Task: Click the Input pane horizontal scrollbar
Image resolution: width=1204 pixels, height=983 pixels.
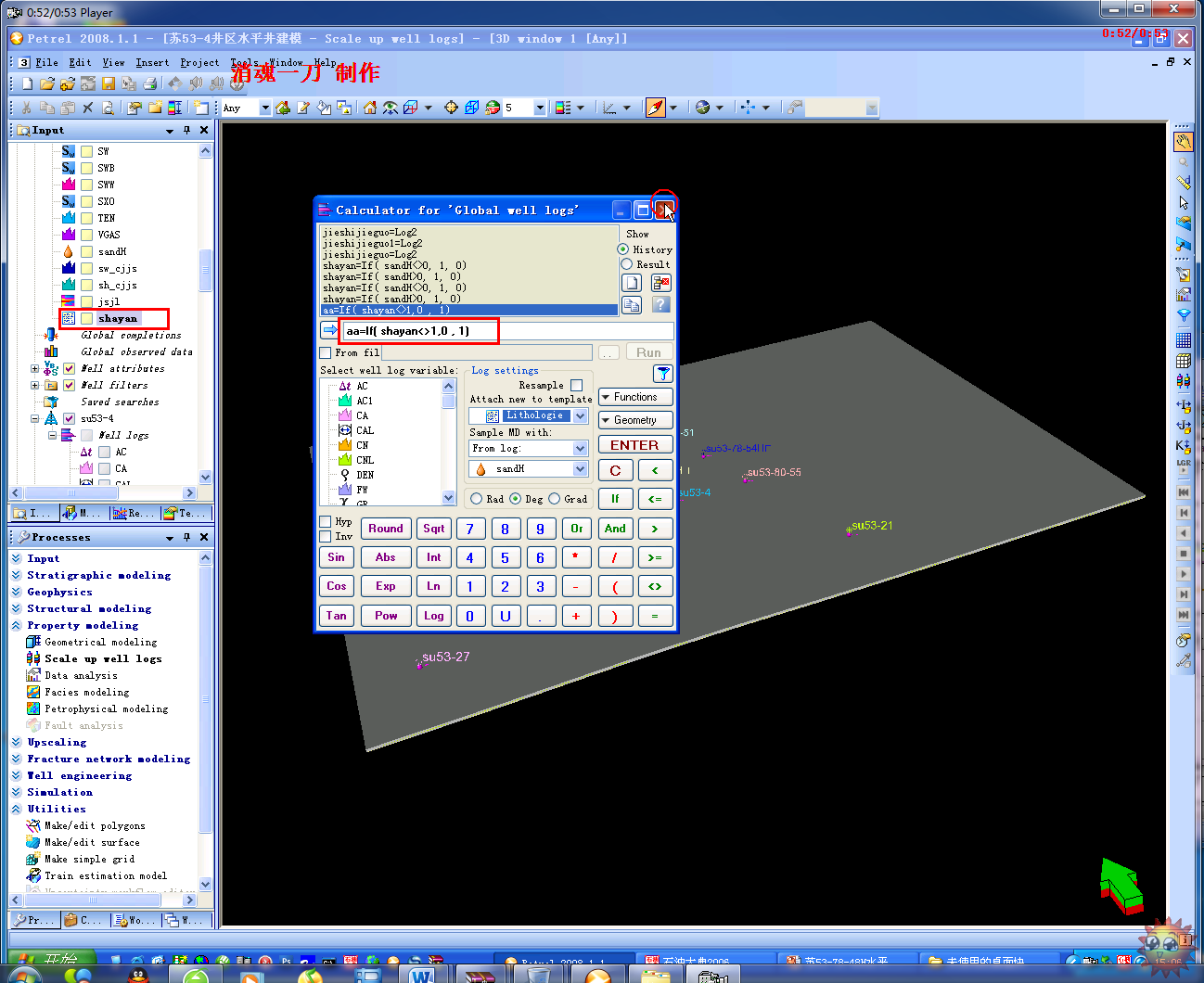Action: 103,493
